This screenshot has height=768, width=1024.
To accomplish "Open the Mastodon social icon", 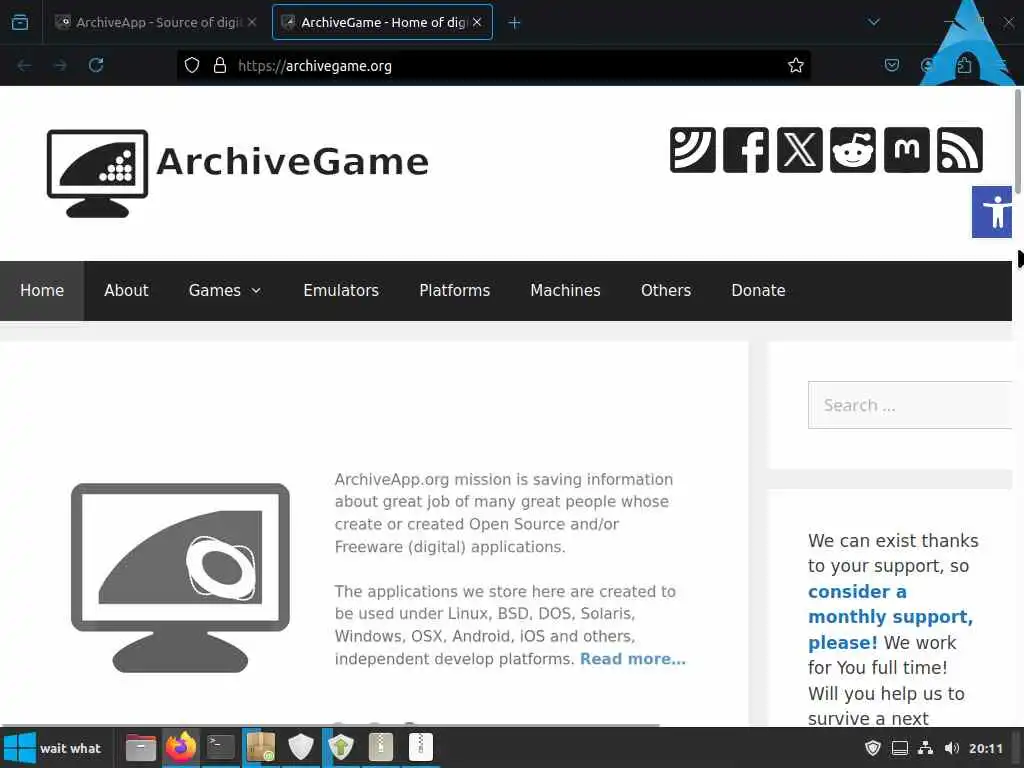I will pyautogui.click(x=906, y=150).
